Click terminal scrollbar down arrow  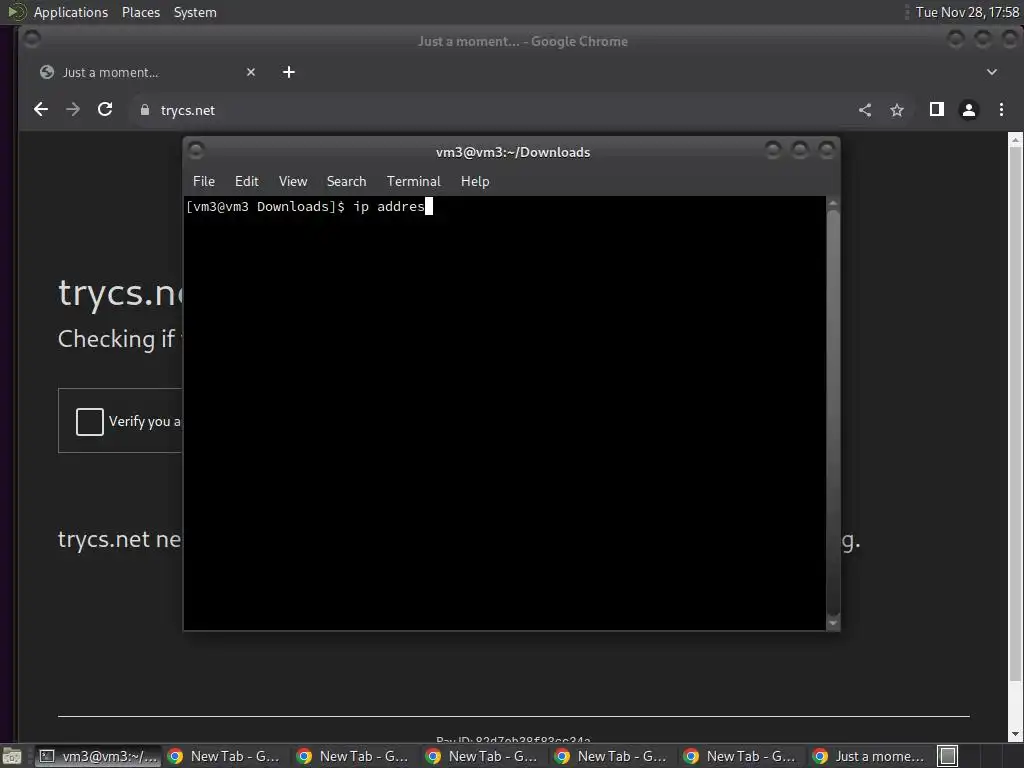[833, 623]
